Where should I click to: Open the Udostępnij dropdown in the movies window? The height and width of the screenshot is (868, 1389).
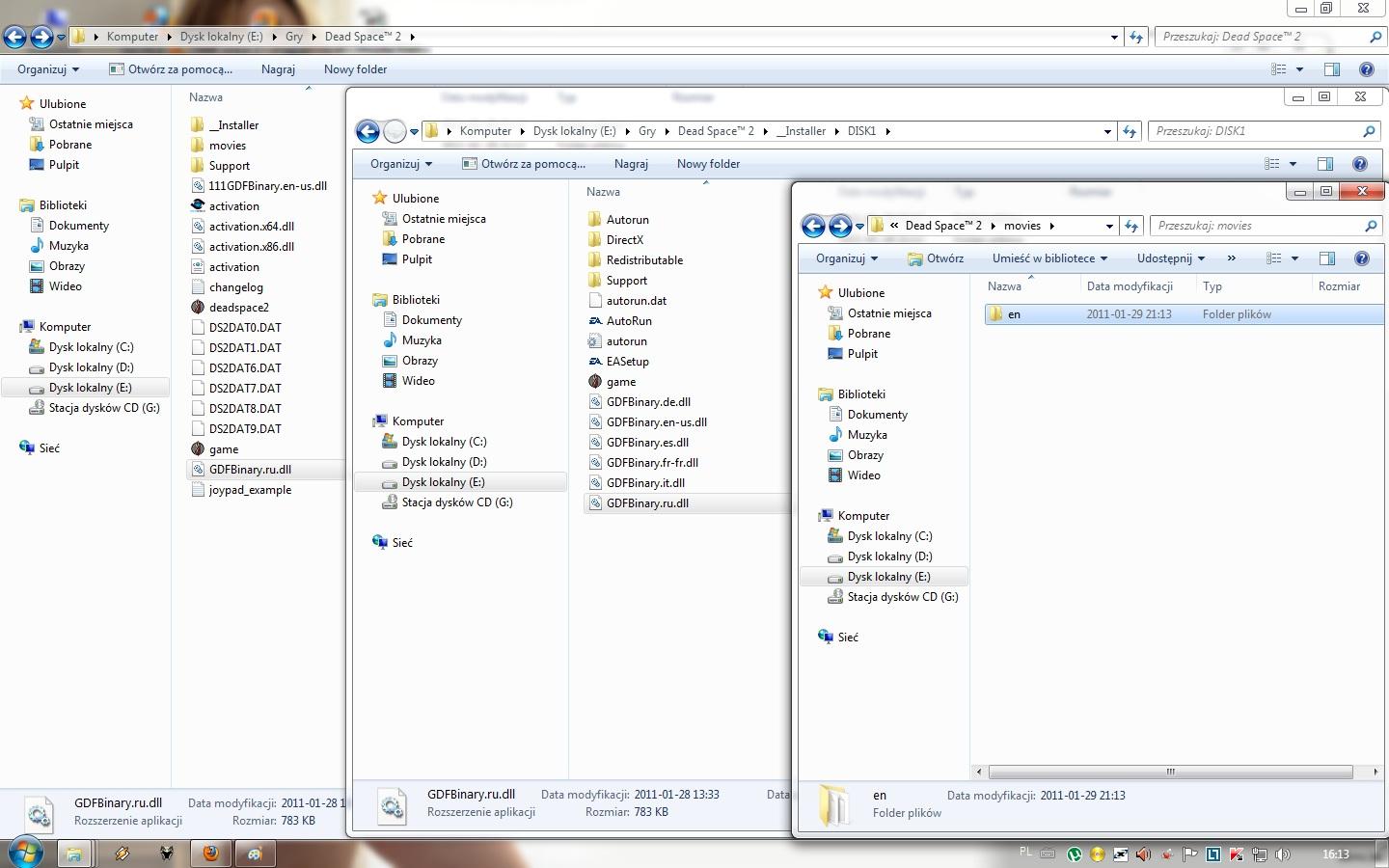1171,258
